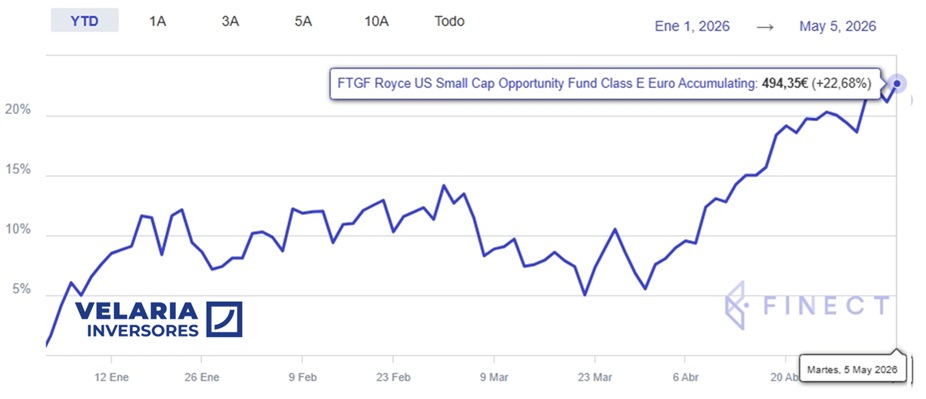
Task: Click the 6 Abr axis label
Action: point(684,377)
